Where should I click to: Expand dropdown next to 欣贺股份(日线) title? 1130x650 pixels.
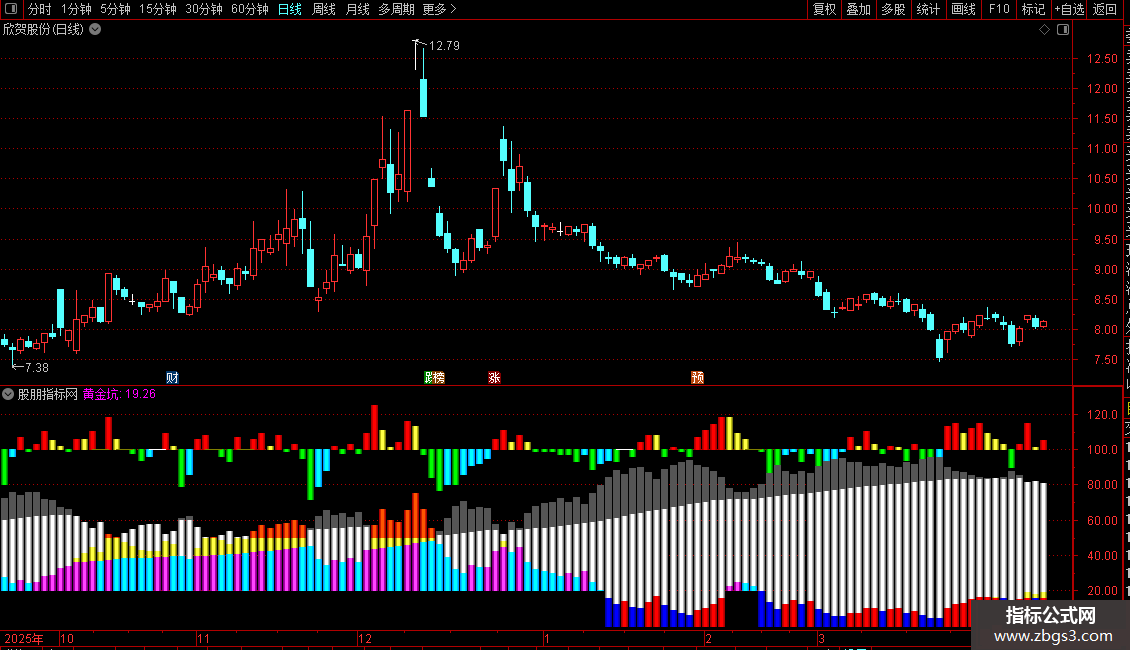click(94, 30)
